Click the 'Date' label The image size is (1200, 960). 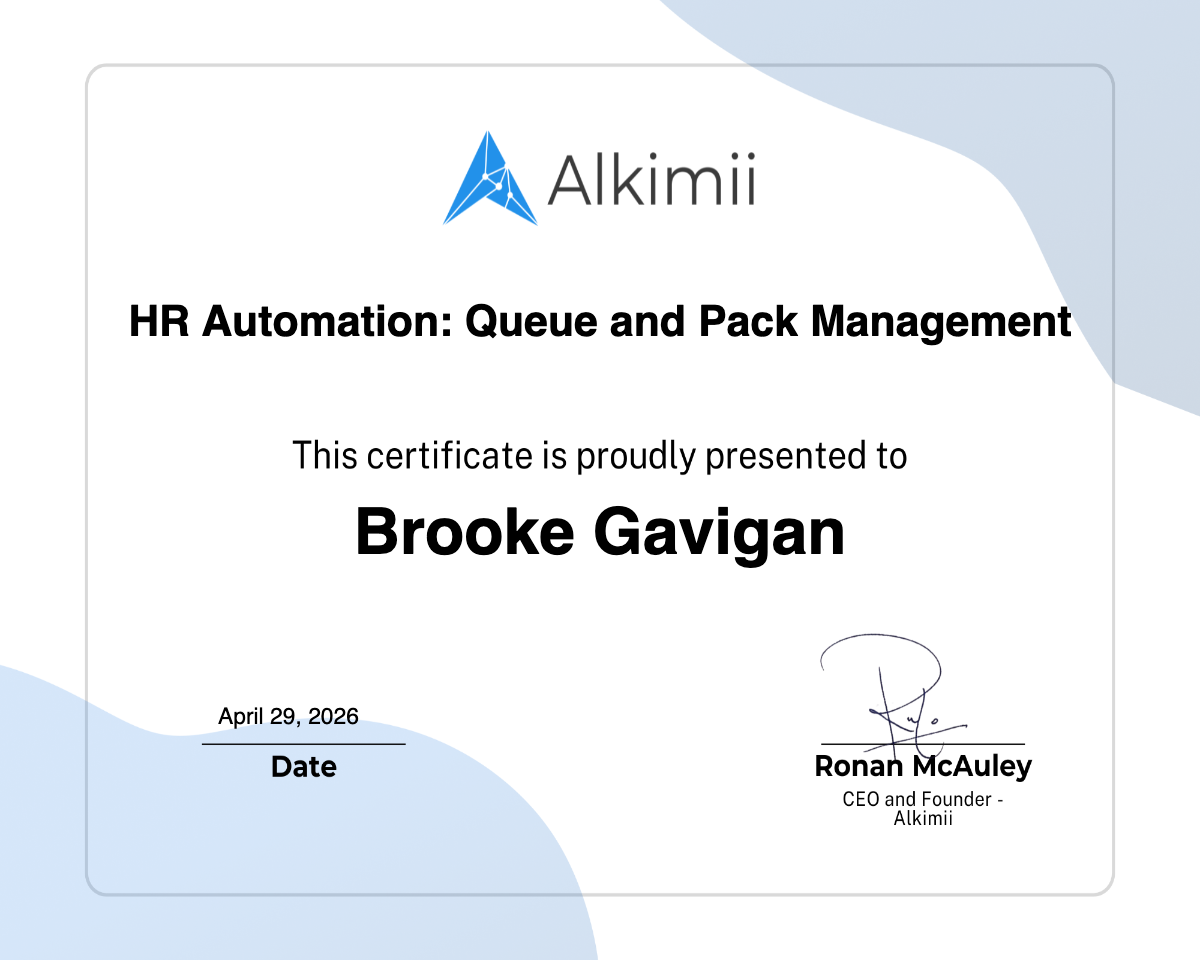pyautogui.click(x=304, y=767)
